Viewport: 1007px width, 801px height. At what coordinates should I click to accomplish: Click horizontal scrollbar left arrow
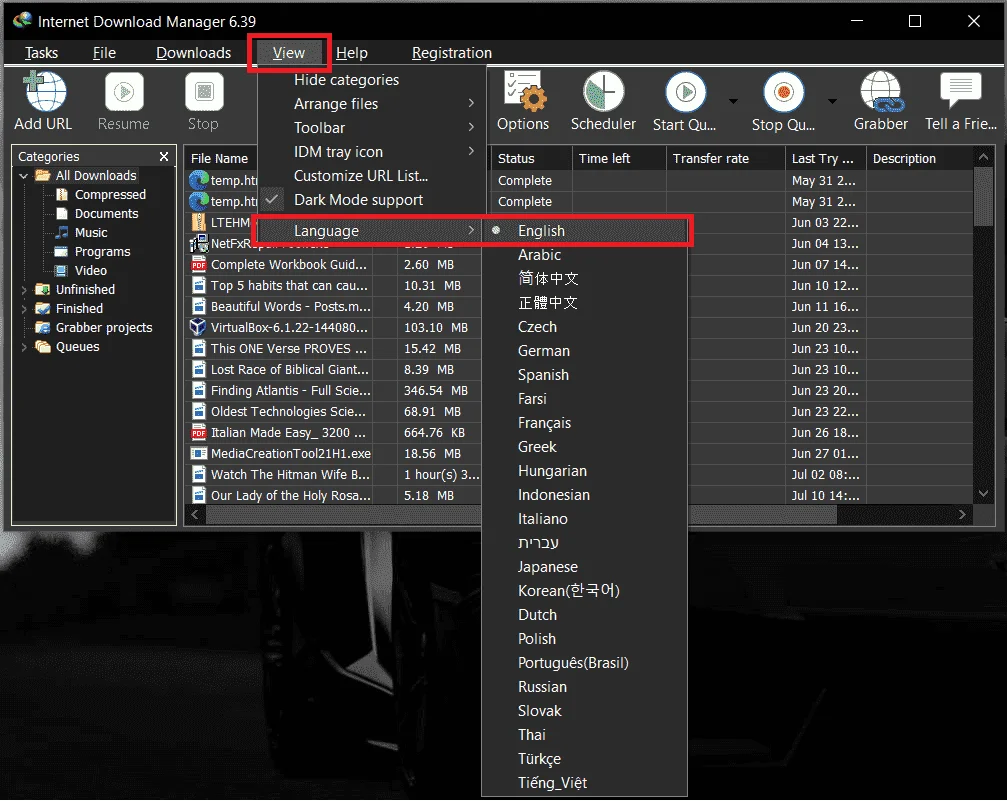tap(195, 515)
